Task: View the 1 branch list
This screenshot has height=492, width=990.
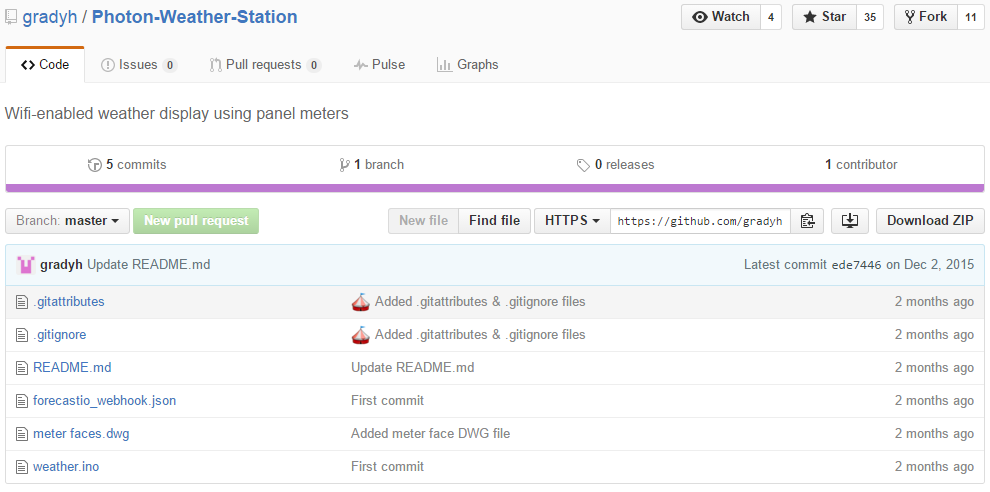Action: [x=371, y=165]
